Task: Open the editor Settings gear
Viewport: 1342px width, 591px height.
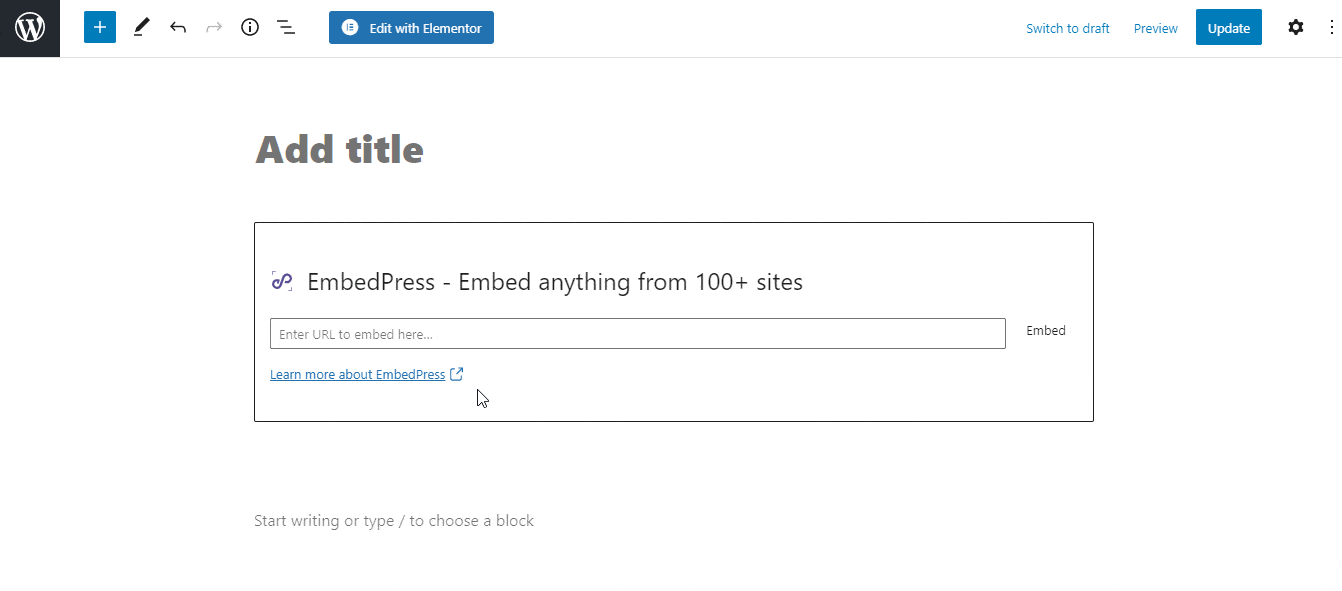Action: point(1295,27)
